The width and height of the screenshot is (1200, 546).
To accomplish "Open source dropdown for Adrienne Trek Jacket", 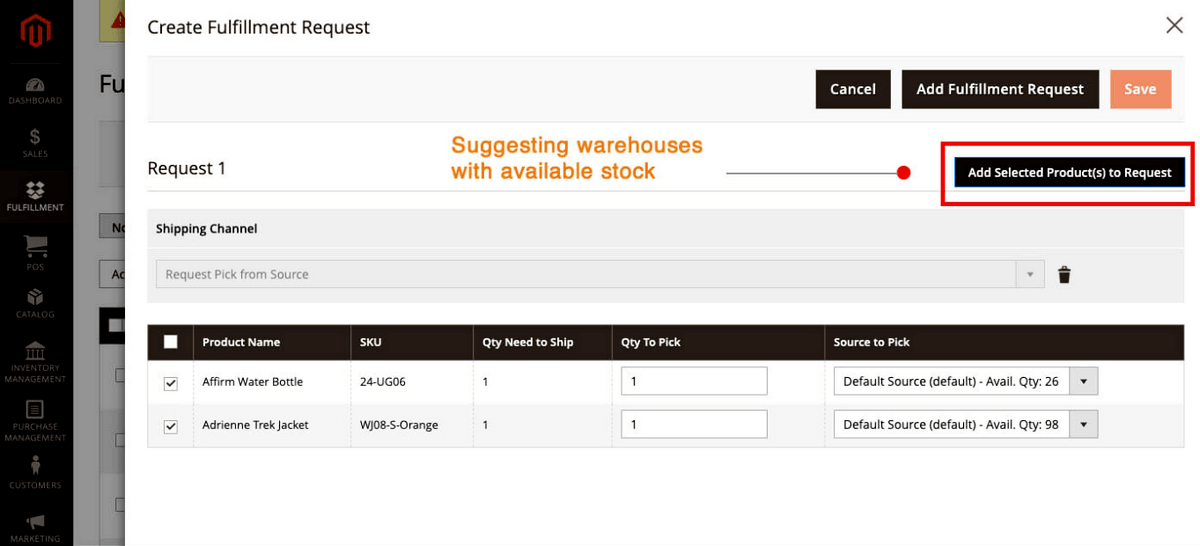I will tap(1083, 424).
